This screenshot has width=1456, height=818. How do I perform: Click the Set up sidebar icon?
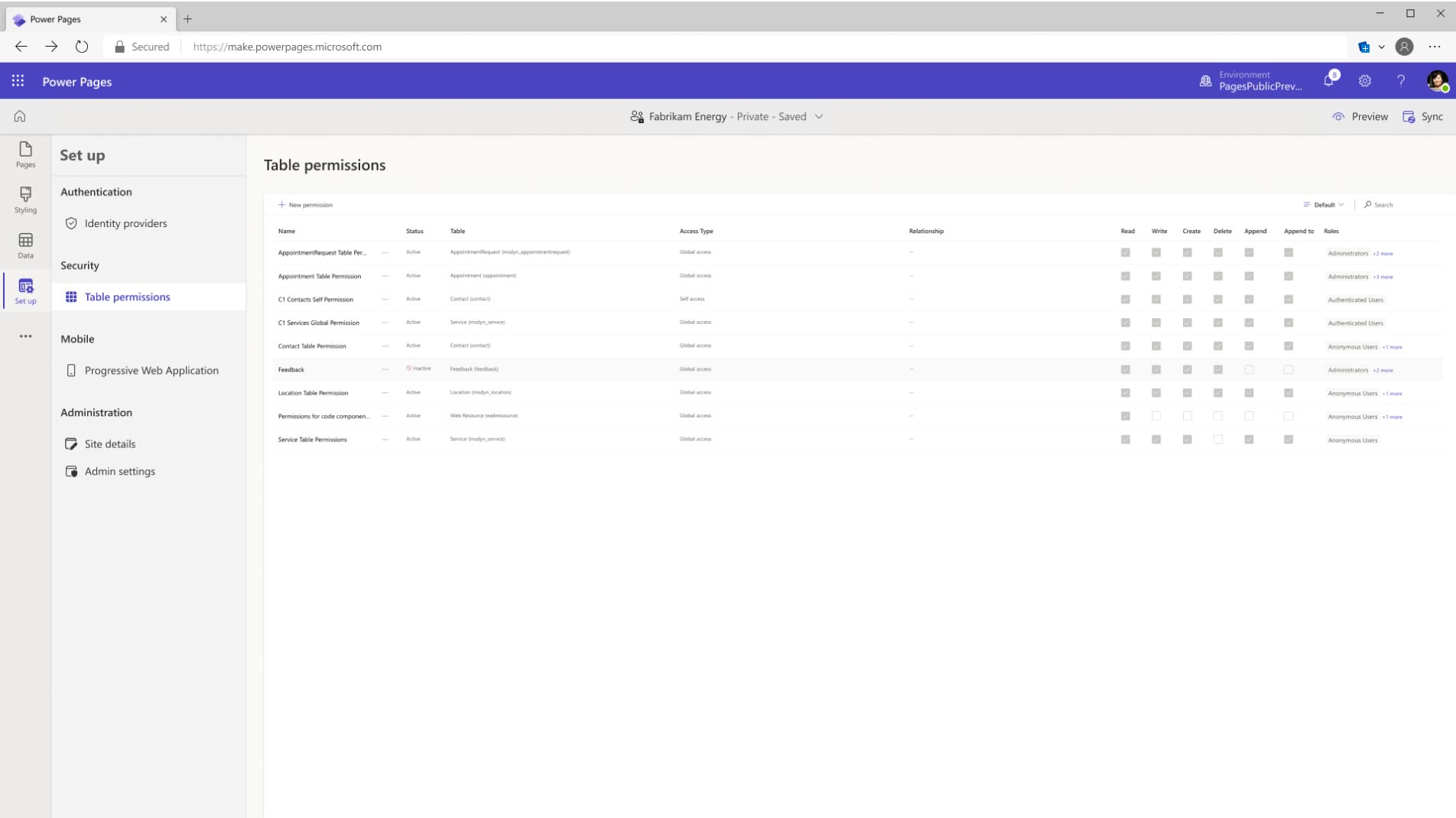click(25, 291)
